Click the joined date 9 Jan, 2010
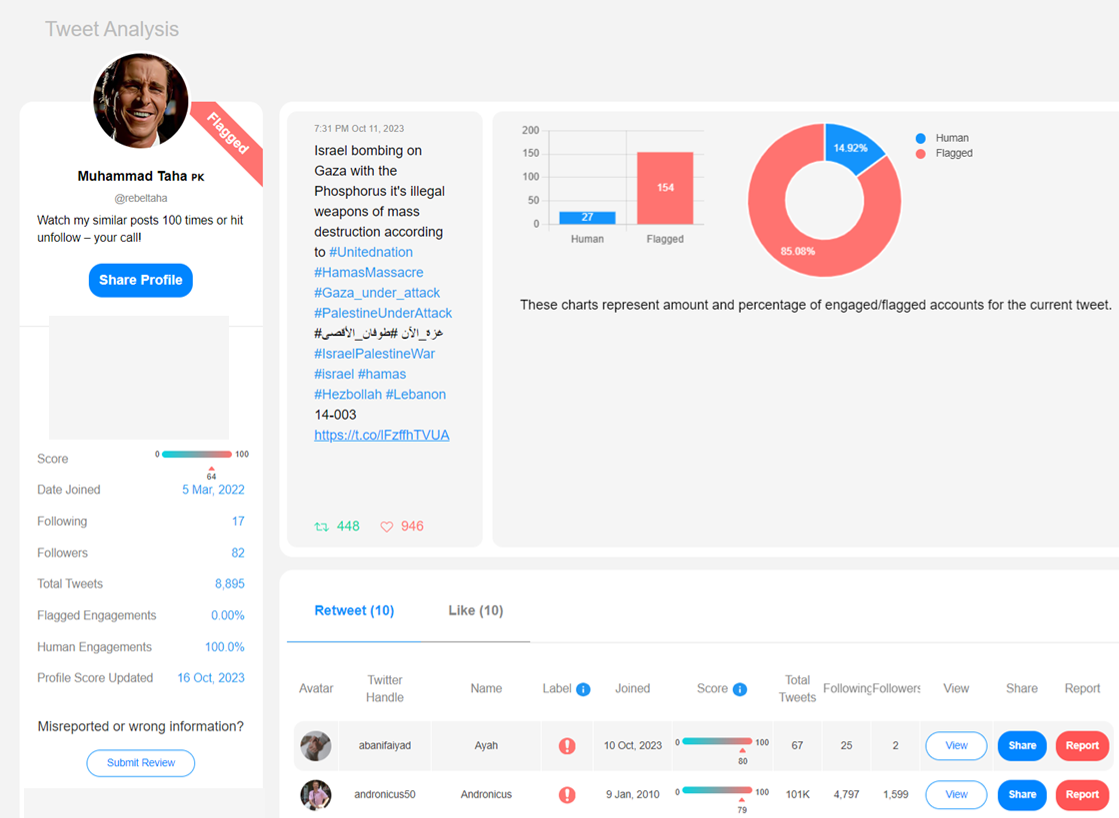 (x=632, y=794)
